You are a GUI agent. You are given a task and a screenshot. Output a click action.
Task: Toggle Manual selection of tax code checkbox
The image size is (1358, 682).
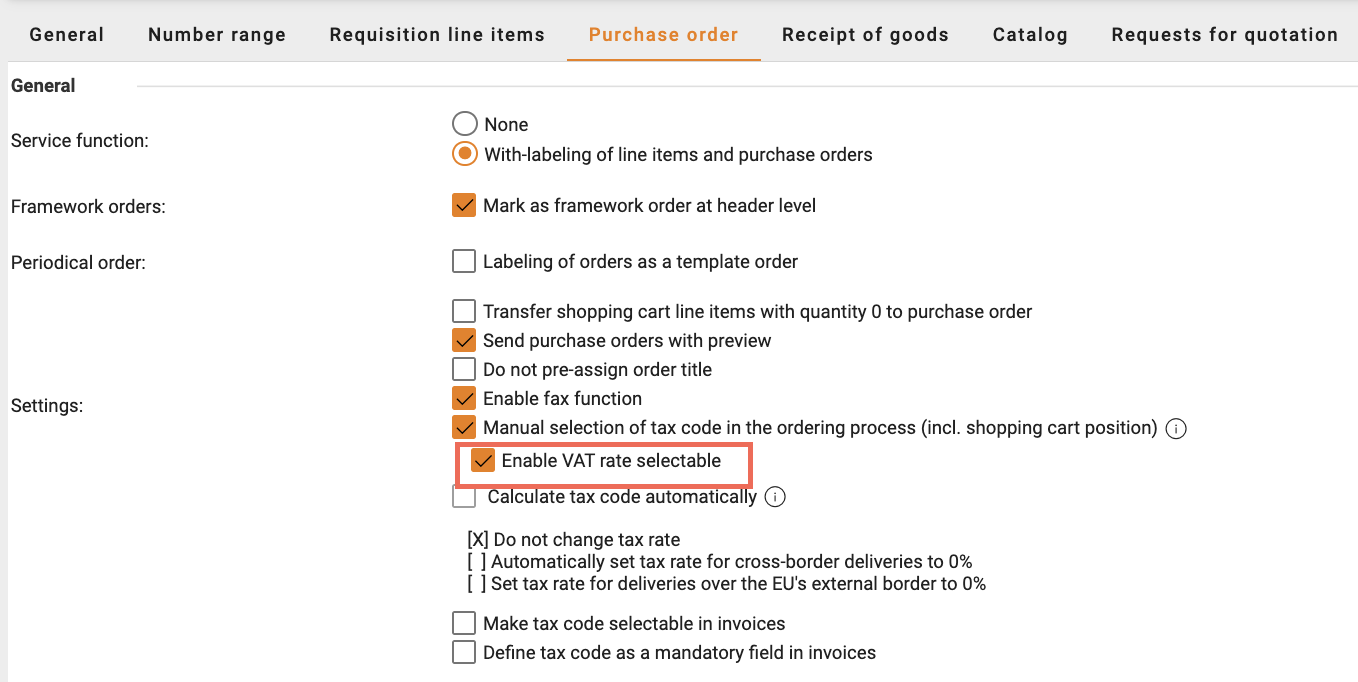coord(464,427)
